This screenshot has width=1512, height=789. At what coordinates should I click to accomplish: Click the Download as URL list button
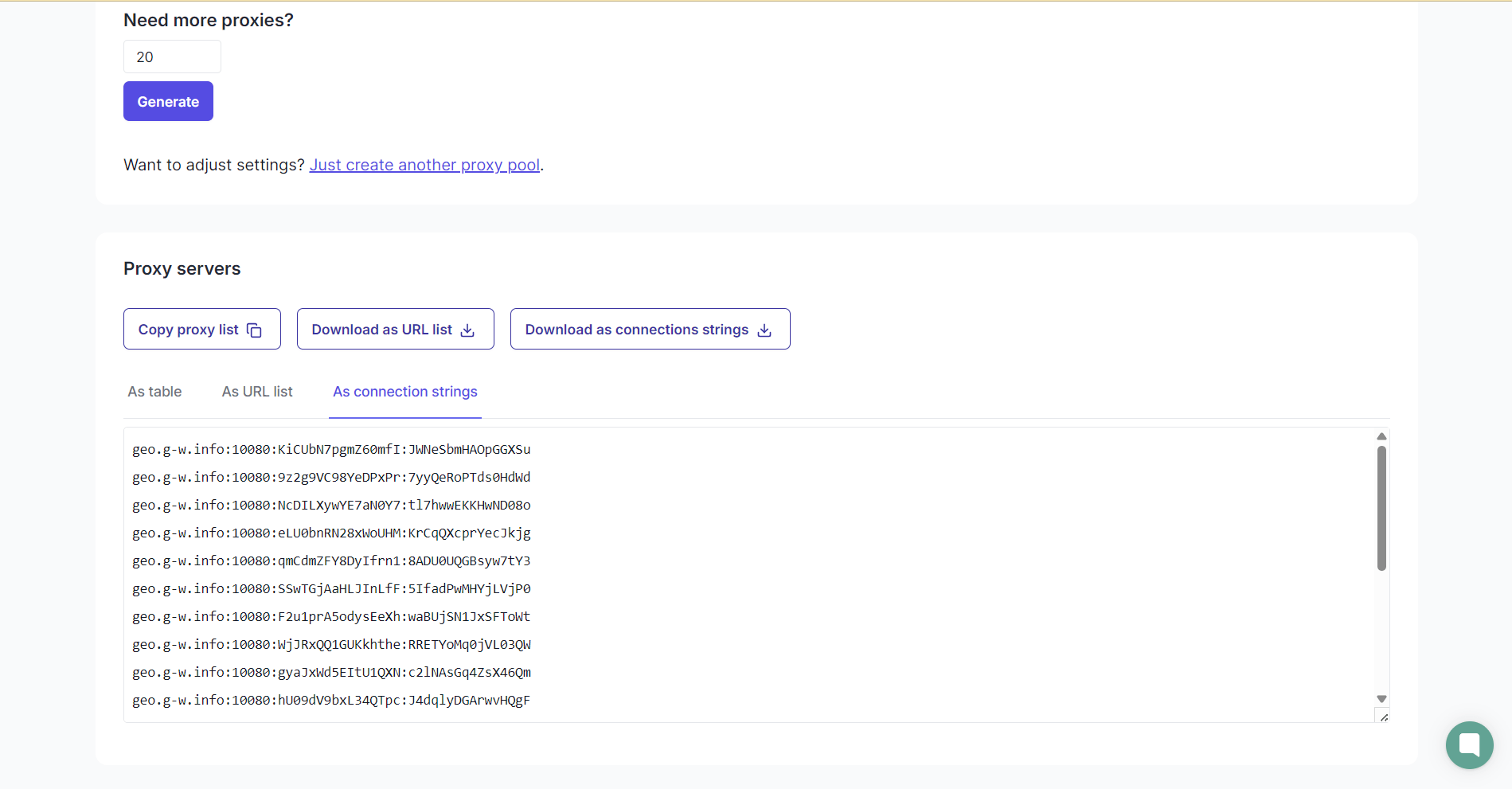(396, 329)
